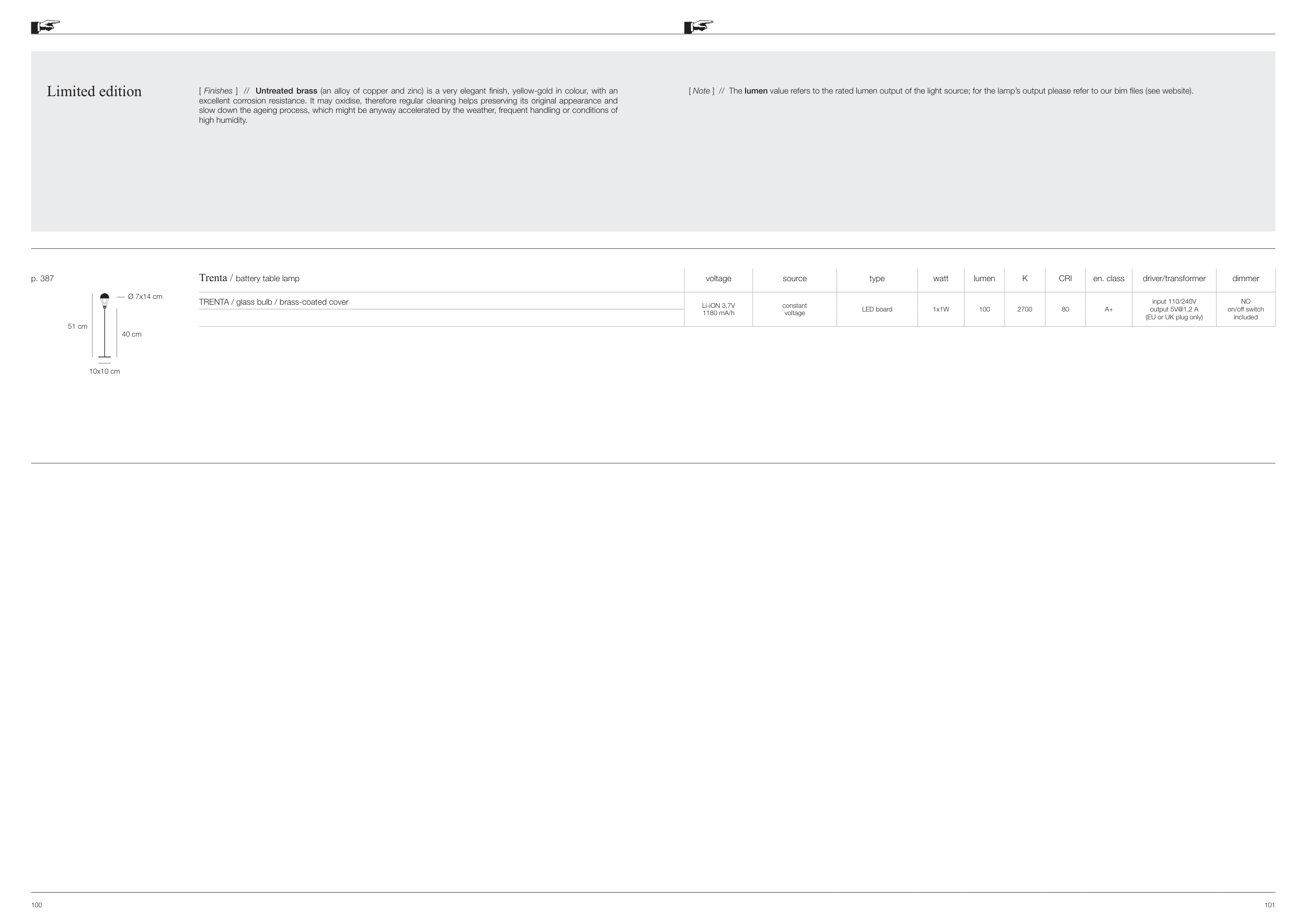Click the left pointing hand icon
This screenshot has width=1307, height=924.
click(46, 26)
